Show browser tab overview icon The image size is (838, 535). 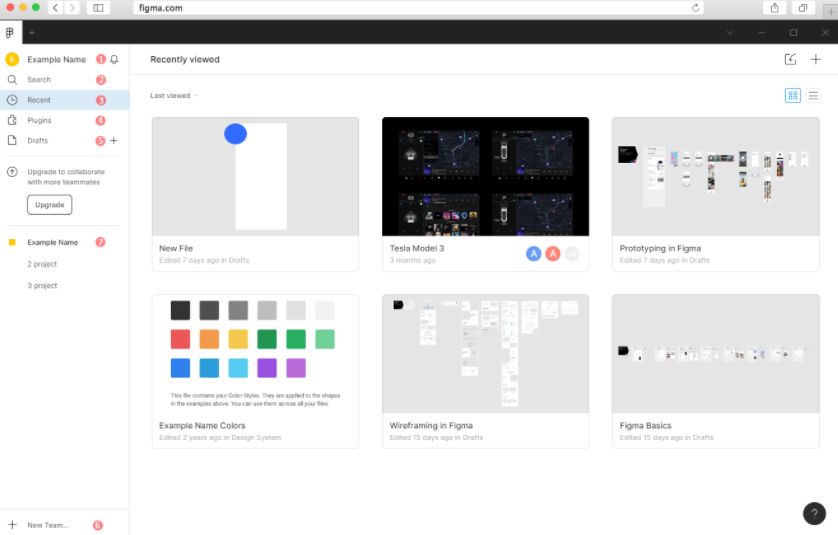(x=803, y=7)
